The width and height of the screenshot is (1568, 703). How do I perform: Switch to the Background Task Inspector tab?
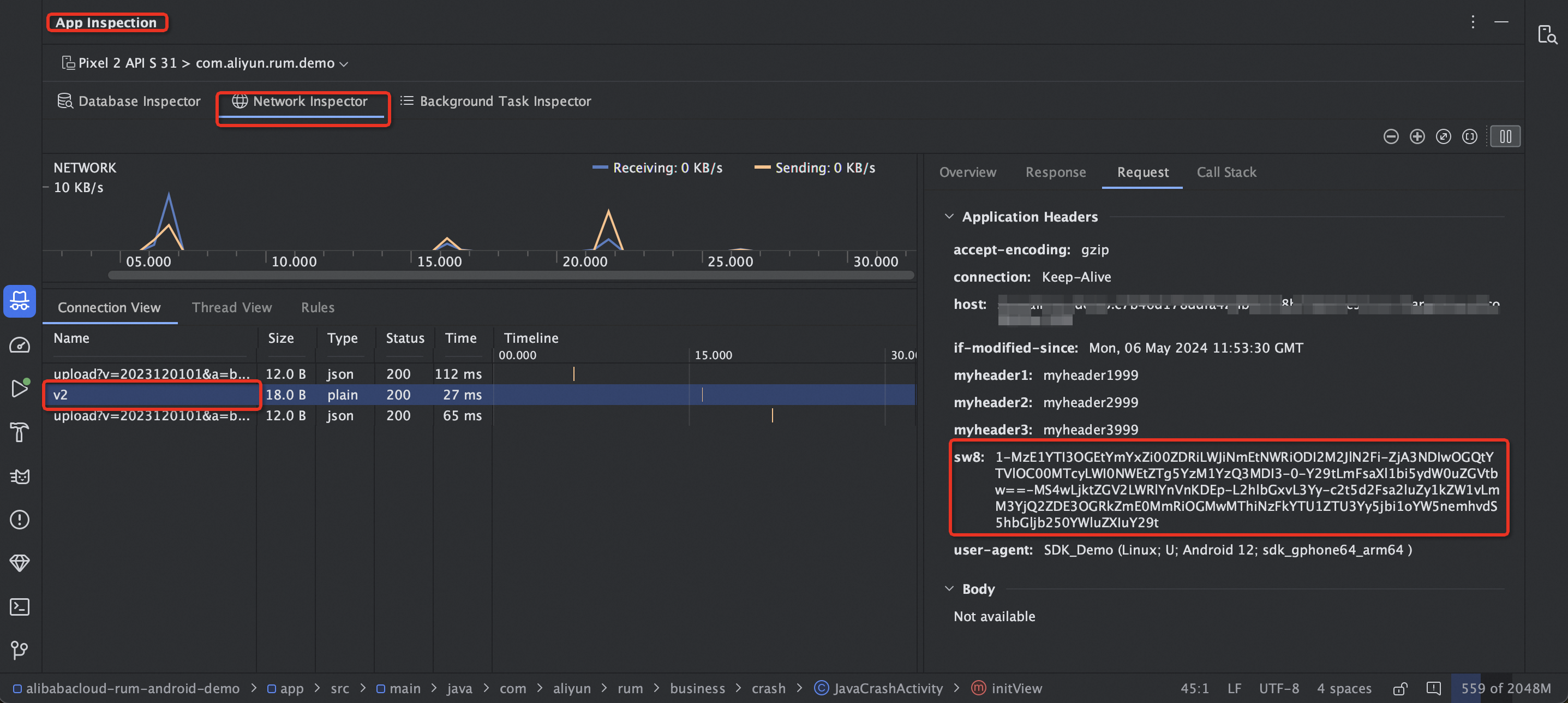tap(505, 101)
